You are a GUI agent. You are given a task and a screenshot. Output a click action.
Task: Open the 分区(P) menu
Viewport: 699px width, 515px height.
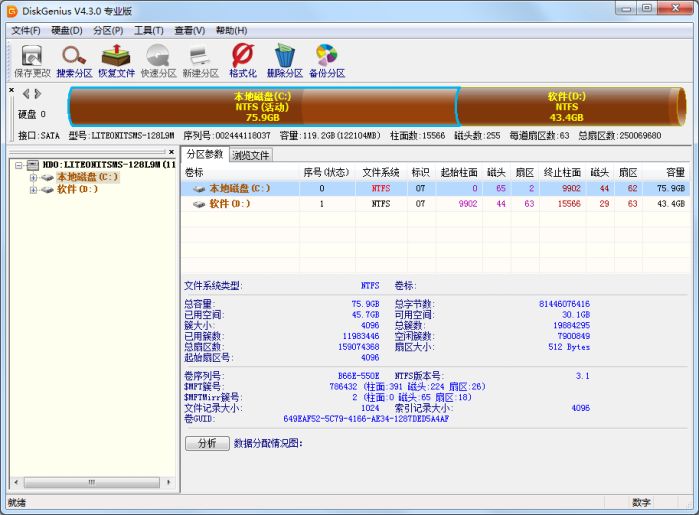point(108,30)
